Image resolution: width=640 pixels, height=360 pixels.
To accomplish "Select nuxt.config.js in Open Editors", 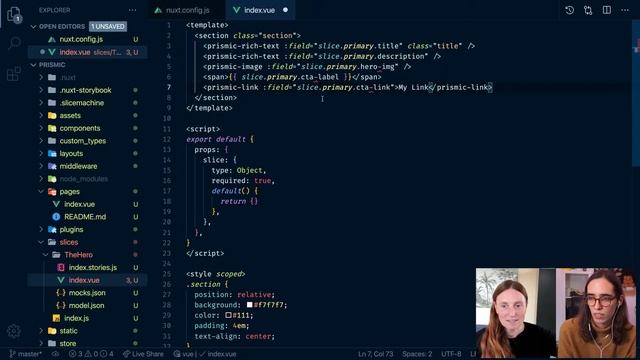I will point(88,39).
